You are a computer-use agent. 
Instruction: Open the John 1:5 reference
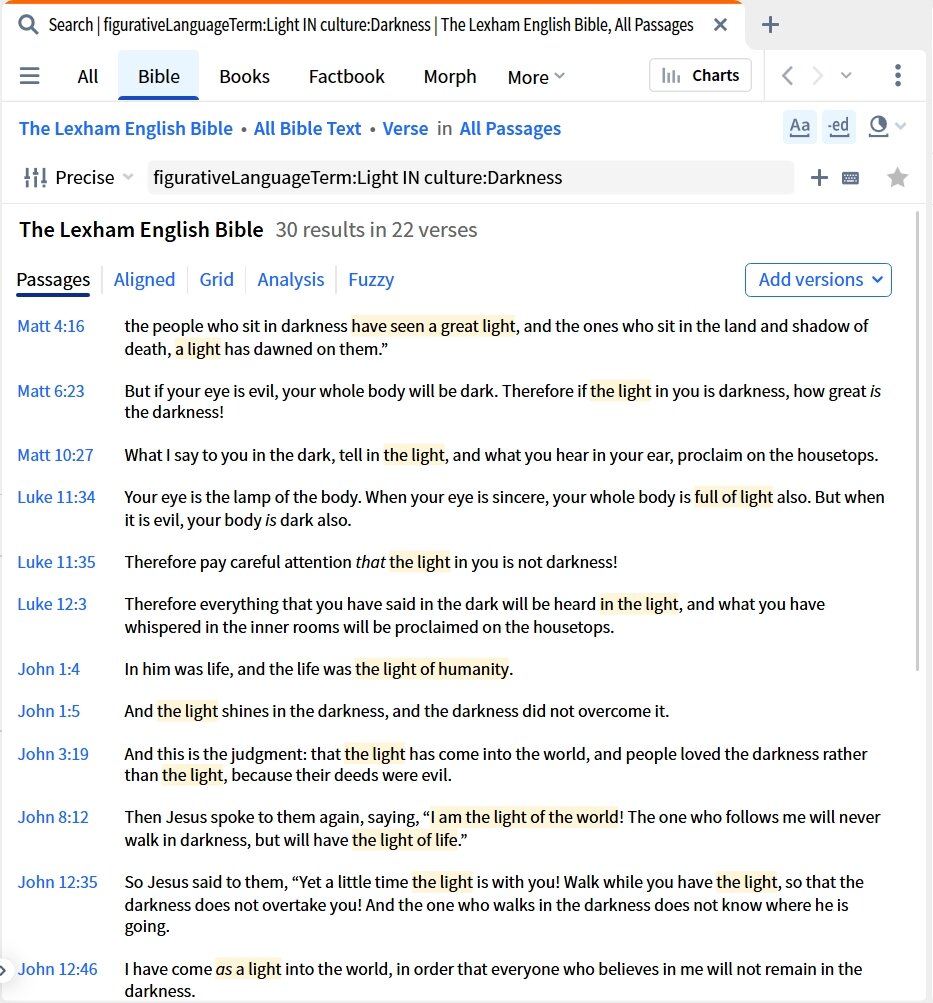click(49, 711)
